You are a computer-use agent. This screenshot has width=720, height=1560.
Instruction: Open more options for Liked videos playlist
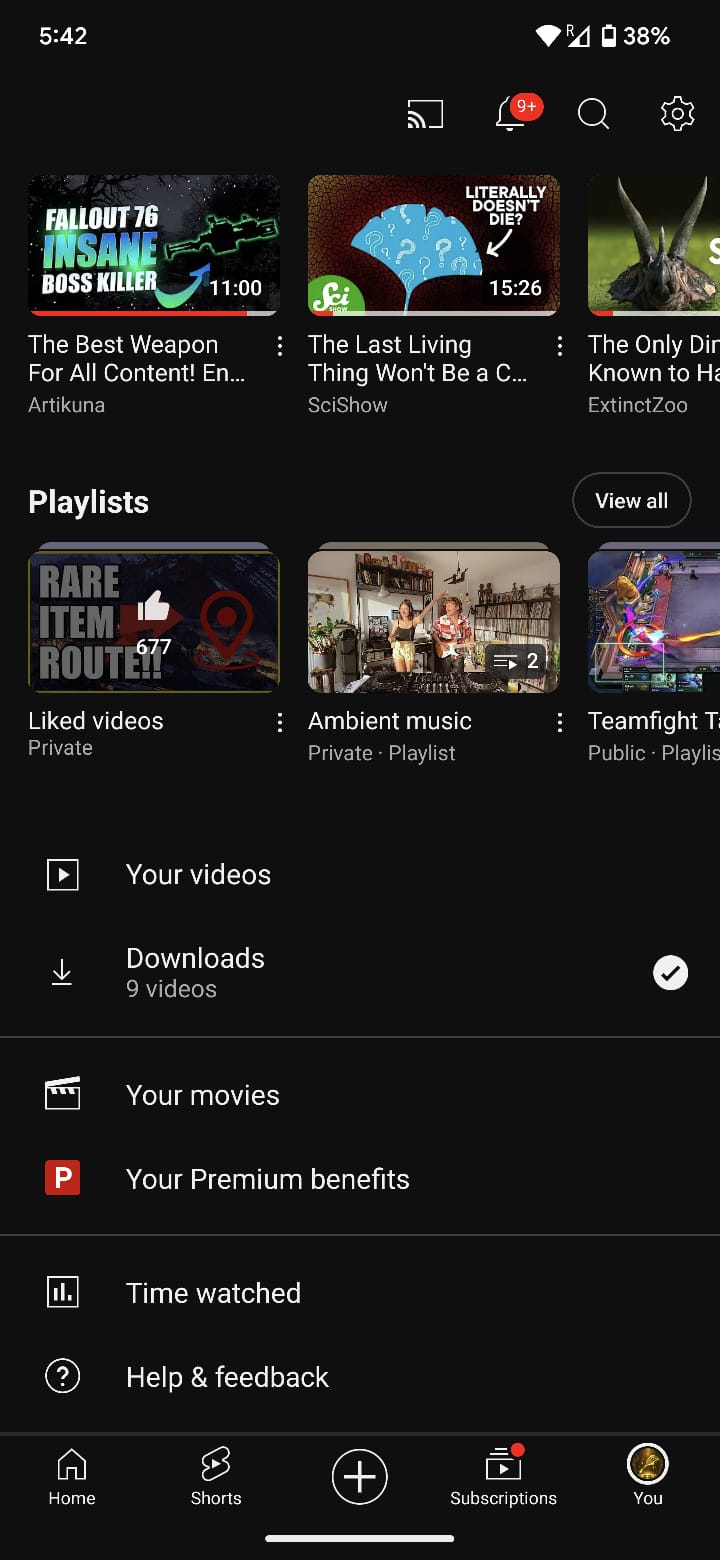click(x=280, y=722)
